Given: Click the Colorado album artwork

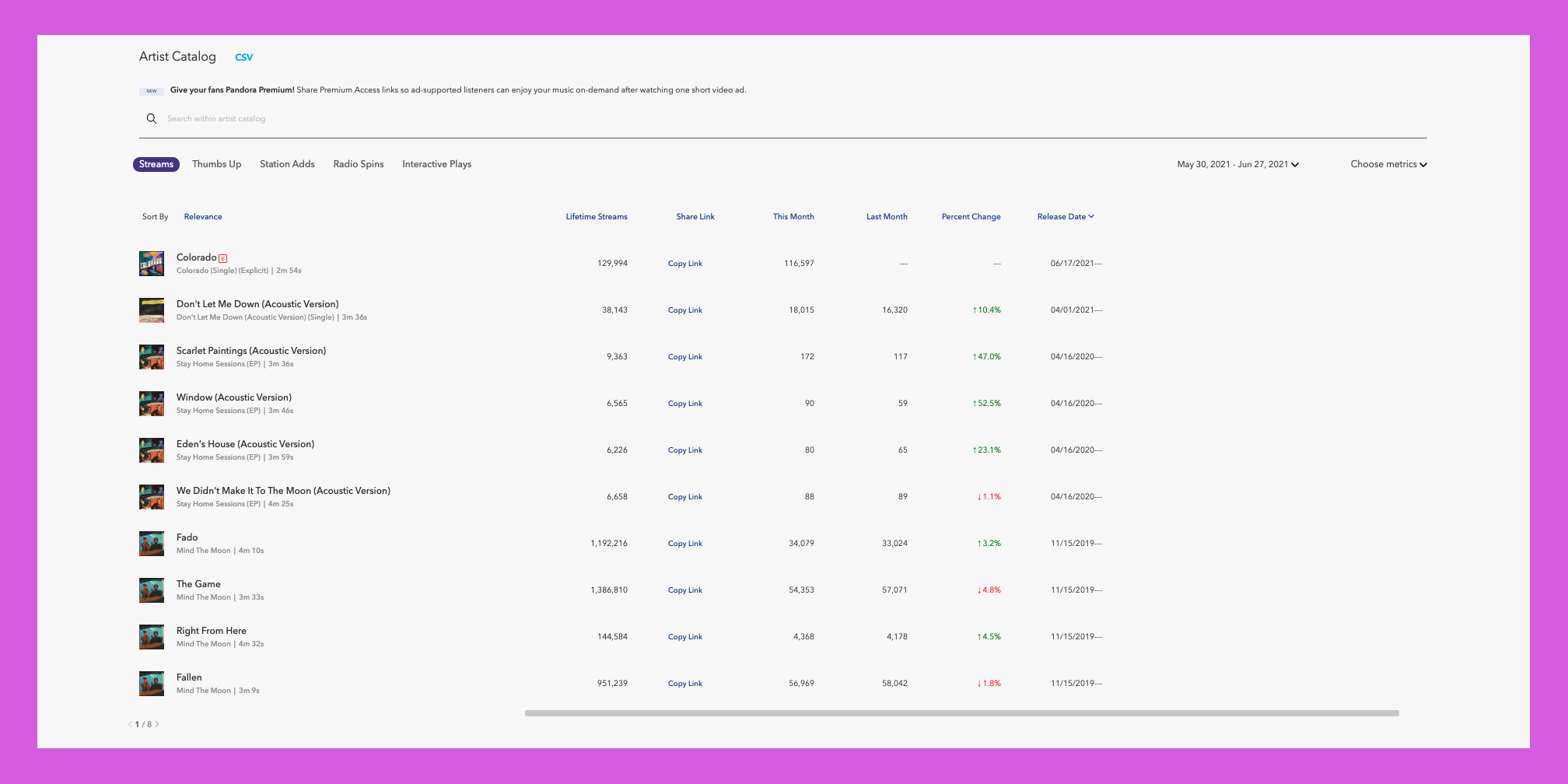Looking at the screenshot, I should pos(152,264).
